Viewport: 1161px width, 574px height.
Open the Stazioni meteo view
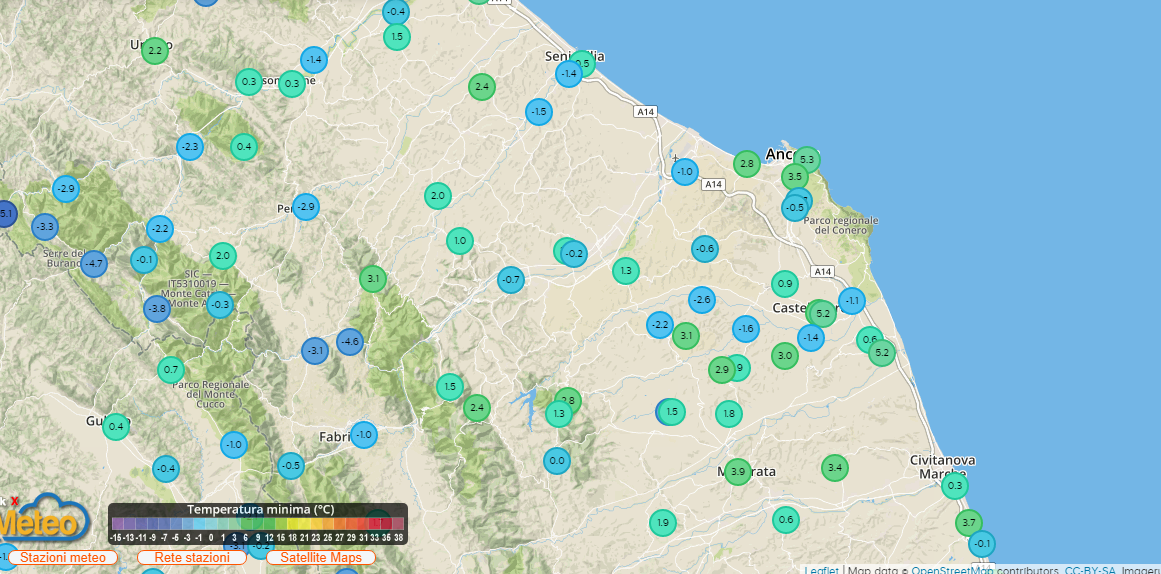click(x=63, y=557)
